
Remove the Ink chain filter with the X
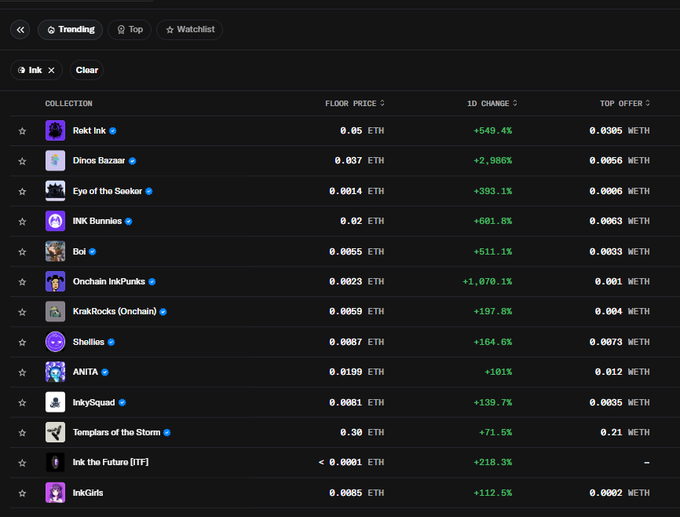(51, 70)
